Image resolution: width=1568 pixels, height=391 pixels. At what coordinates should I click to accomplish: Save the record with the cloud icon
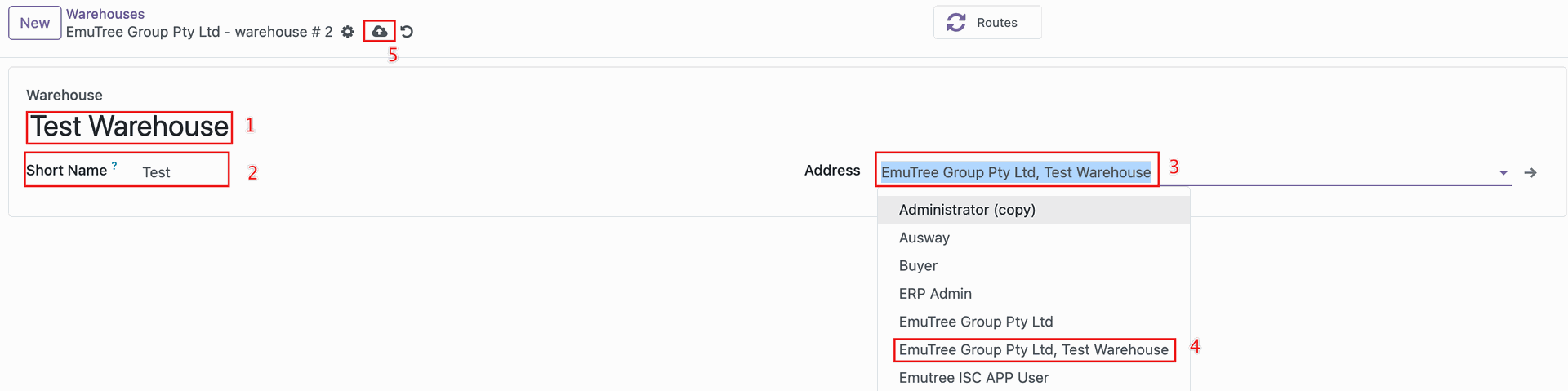coord(380,32)
